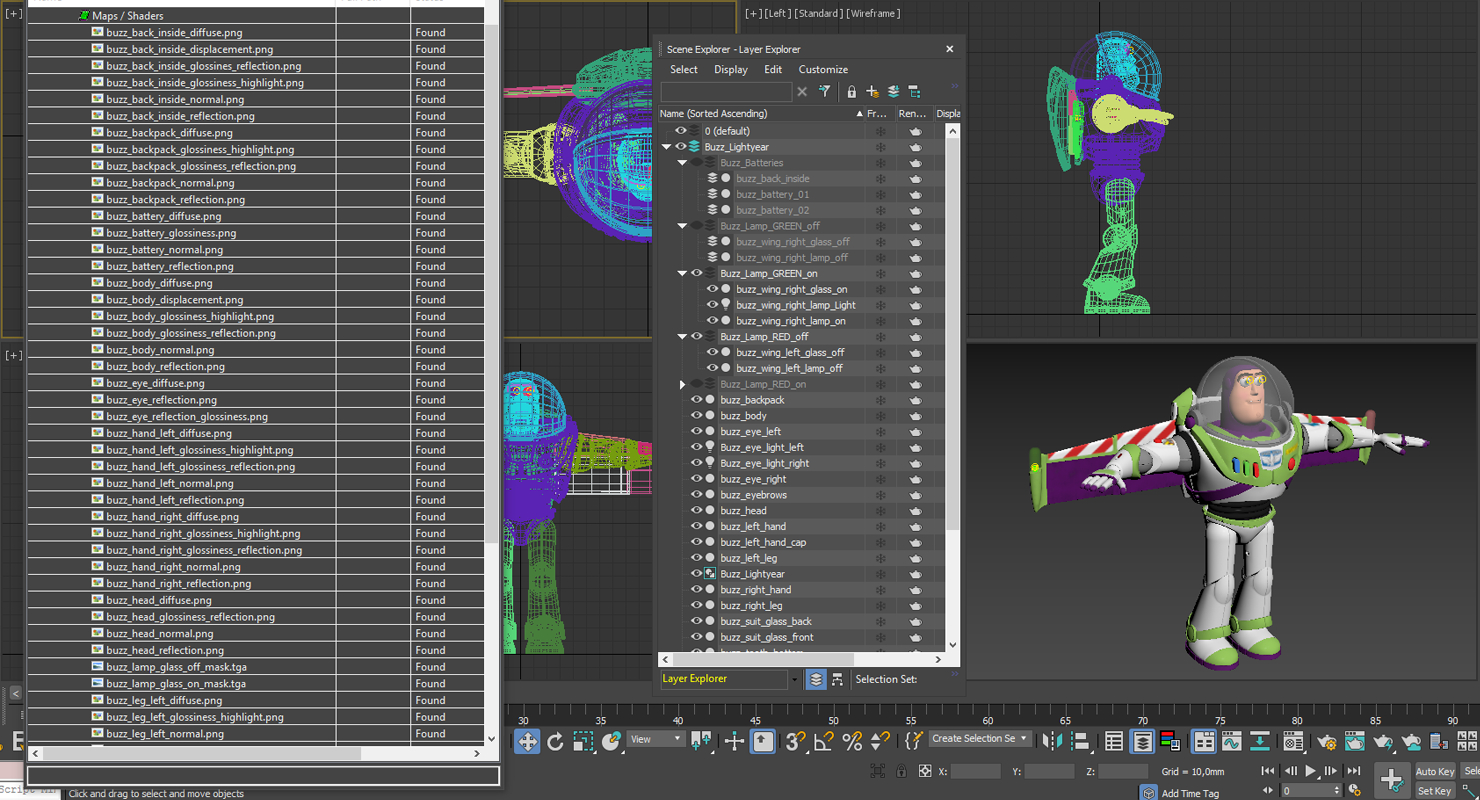Collapse the Buzz_Lightyear layer tree
1480x800 pixels.
[x=666, y=146]
